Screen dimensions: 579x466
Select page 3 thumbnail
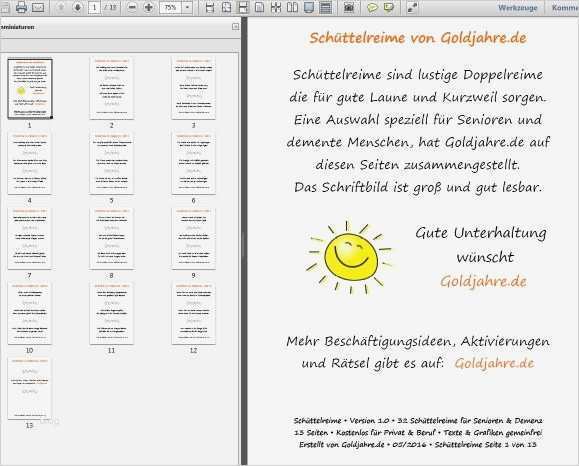coord(193,88)
